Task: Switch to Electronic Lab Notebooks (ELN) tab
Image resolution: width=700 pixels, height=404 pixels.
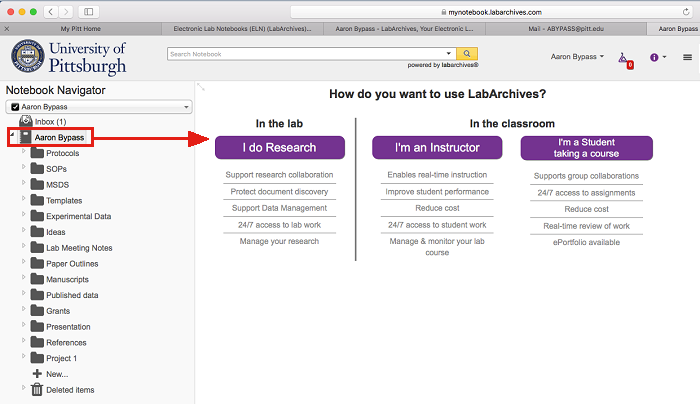Action: point(242,29)
